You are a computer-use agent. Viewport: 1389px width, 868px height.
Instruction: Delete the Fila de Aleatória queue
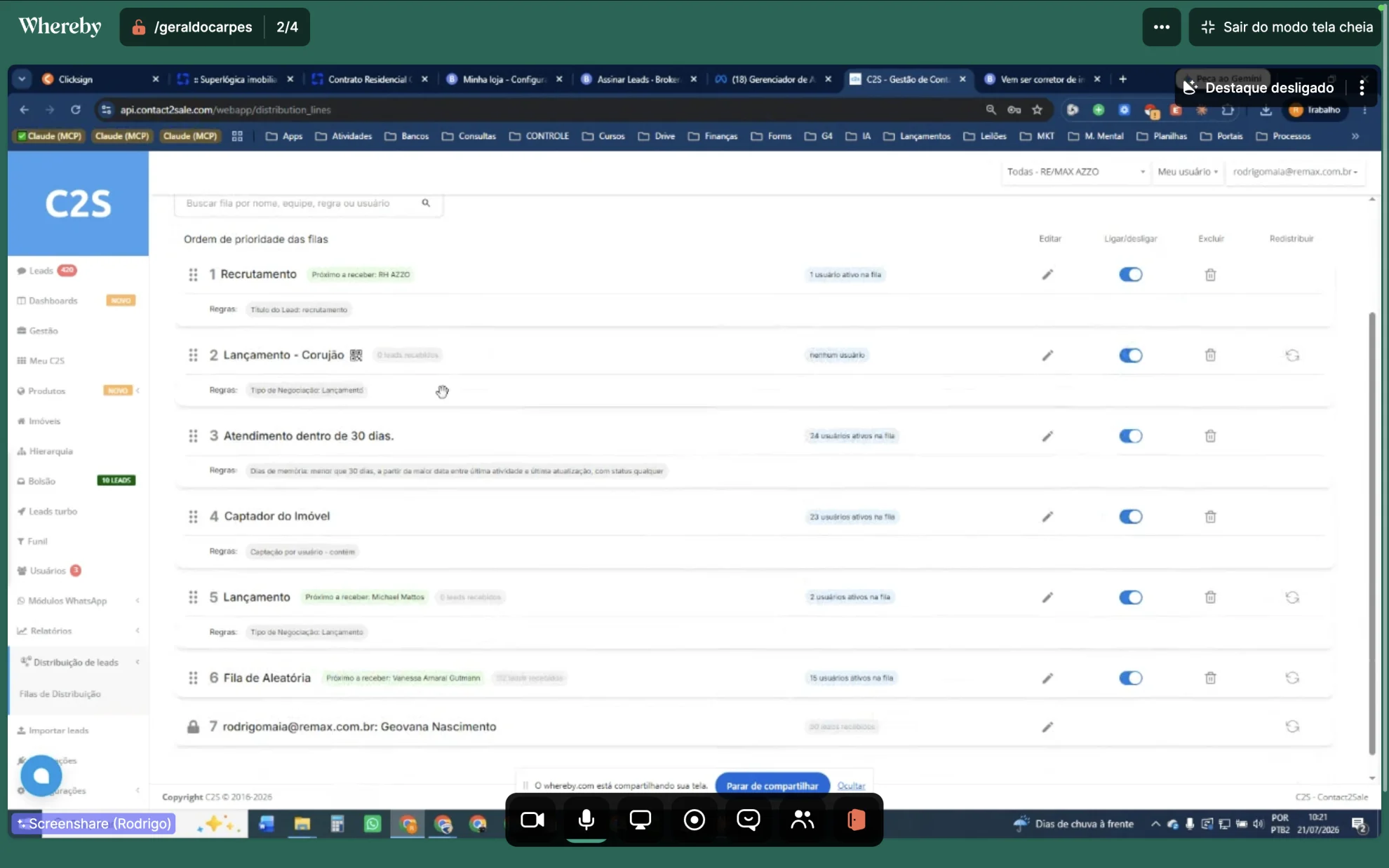point(1211,678)
